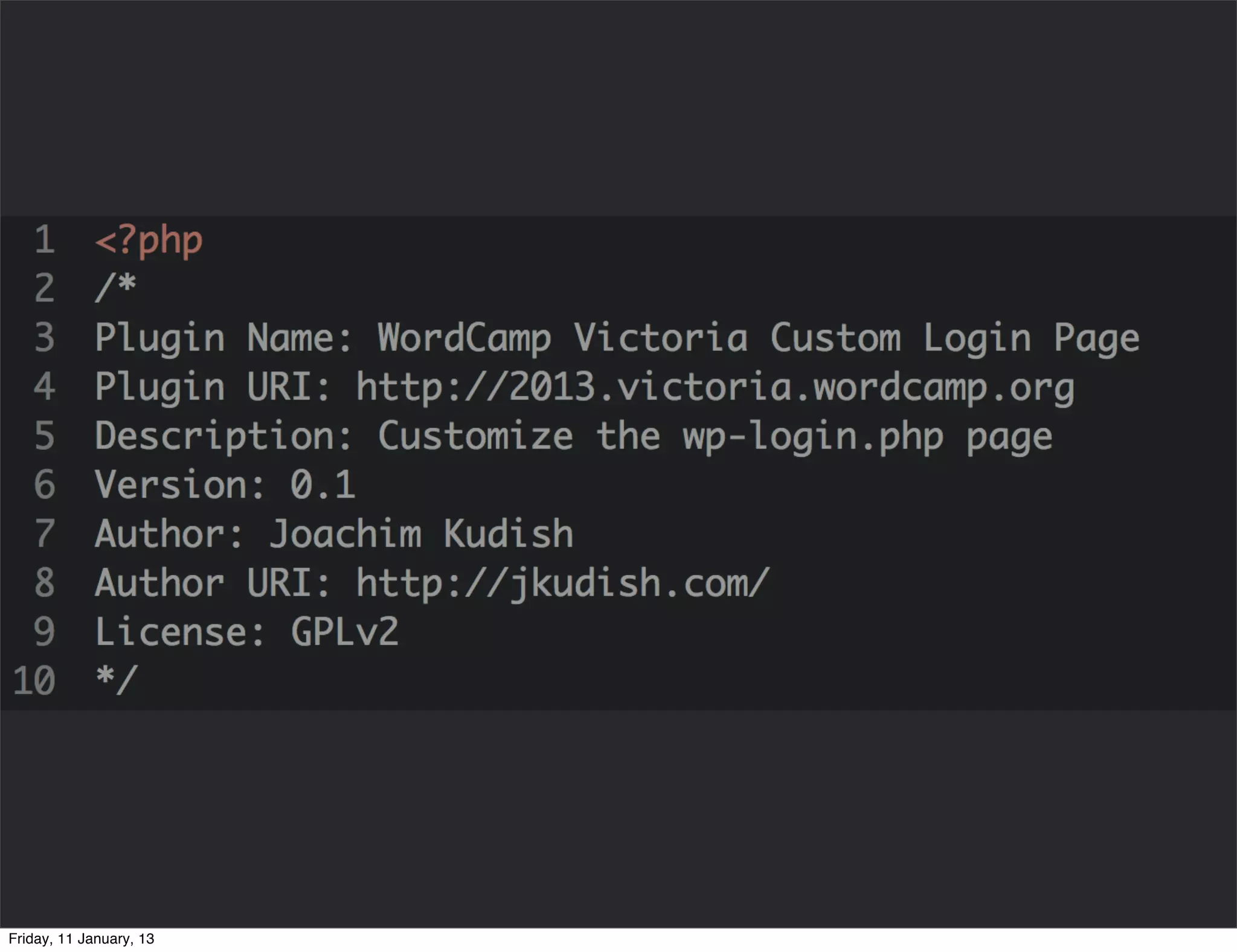Viewport: 1237px width, 952px height.
Task: Click the Plugin Name header text
Action: (222, 338)
